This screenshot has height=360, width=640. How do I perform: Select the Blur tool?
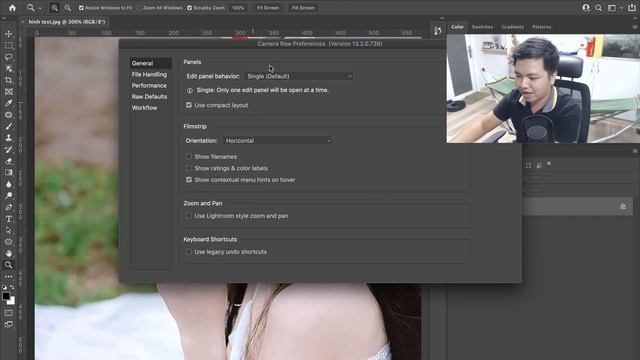(9, 184)
